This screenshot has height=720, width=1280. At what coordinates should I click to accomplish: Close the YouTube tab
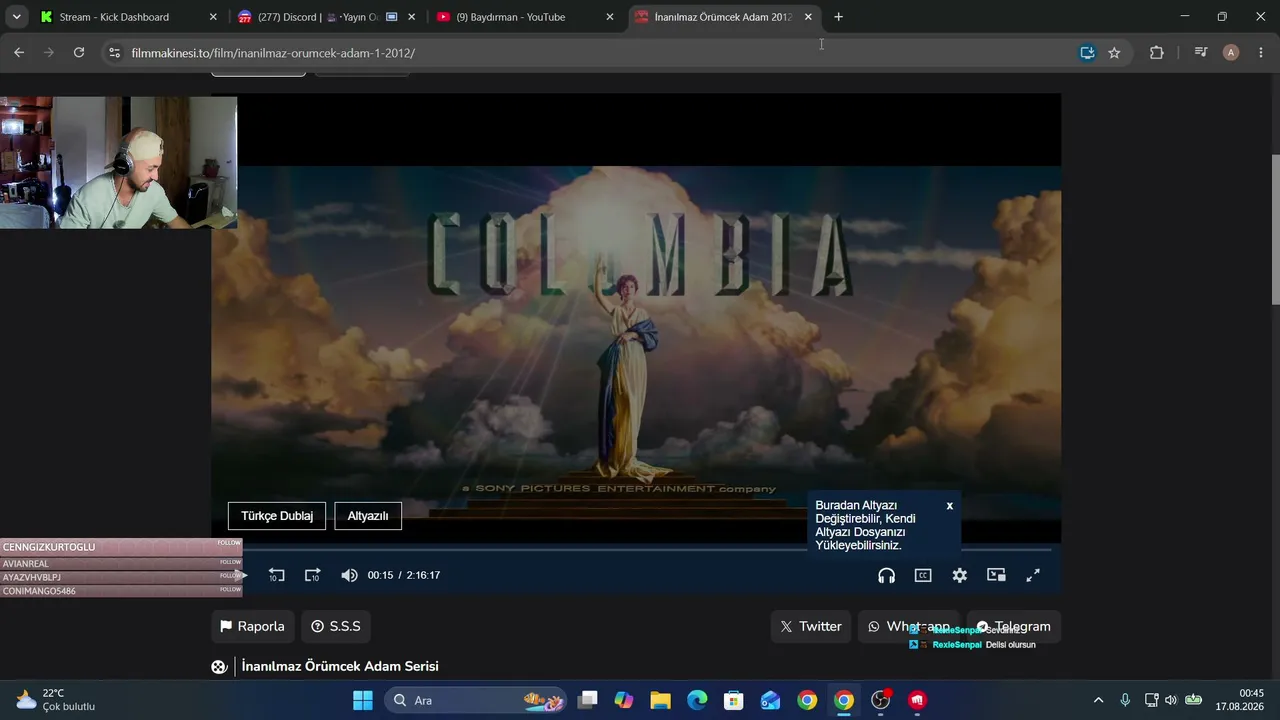click(610, 17)
